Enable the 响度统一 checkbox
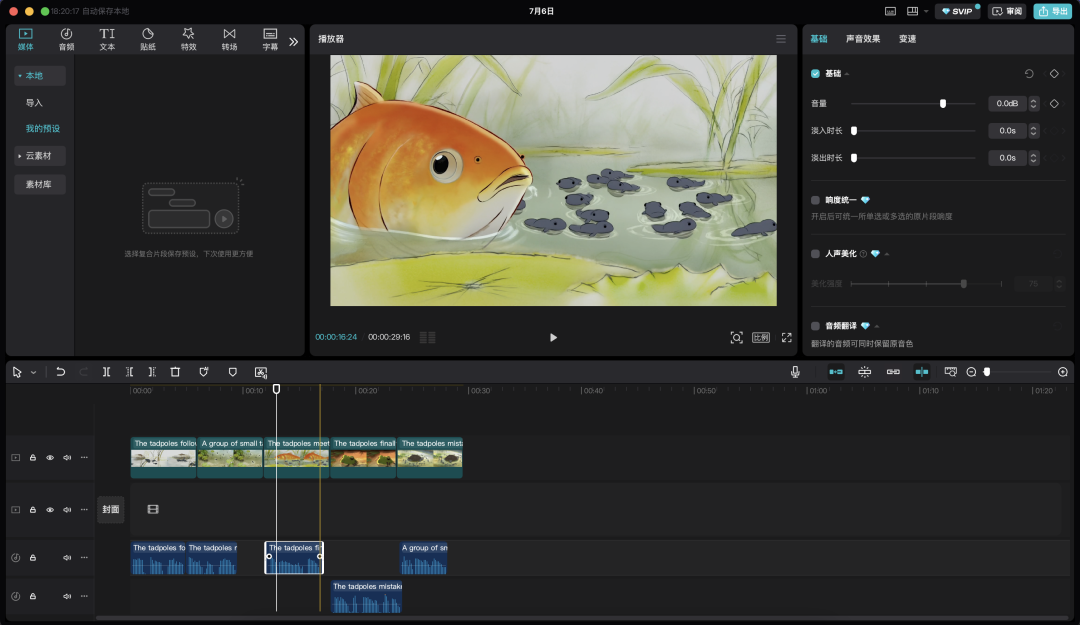Viewport: 1080px width, 625px height. pos(816,201)
